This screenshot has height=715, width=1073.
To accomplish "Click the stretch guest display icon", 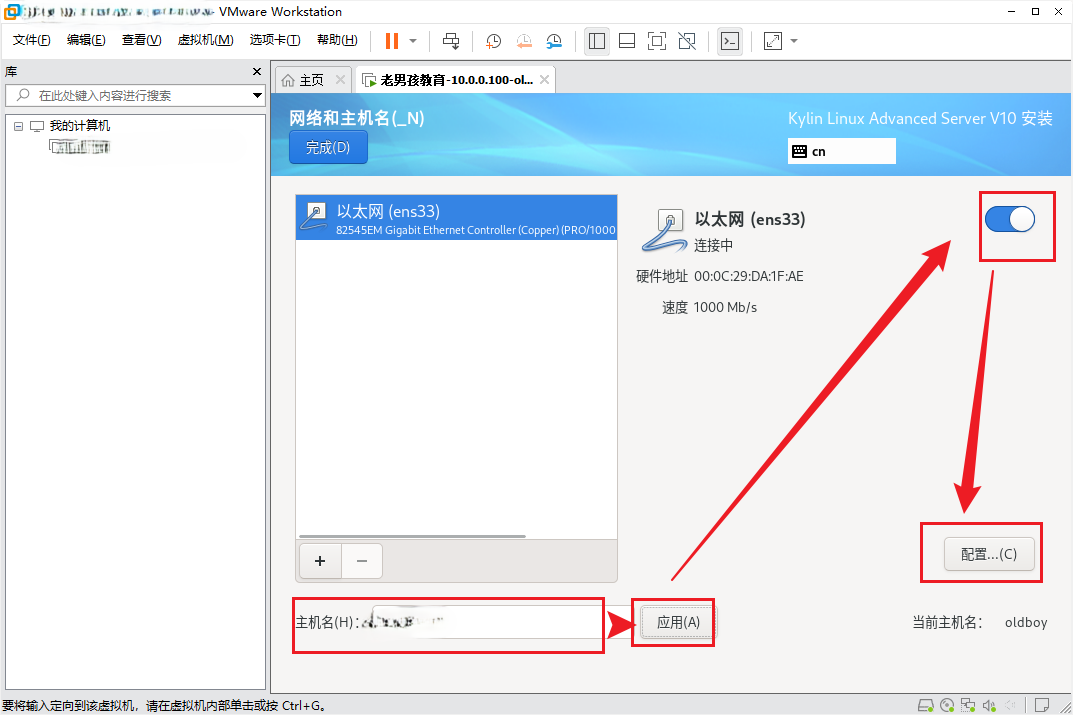I will coord(773,41).
